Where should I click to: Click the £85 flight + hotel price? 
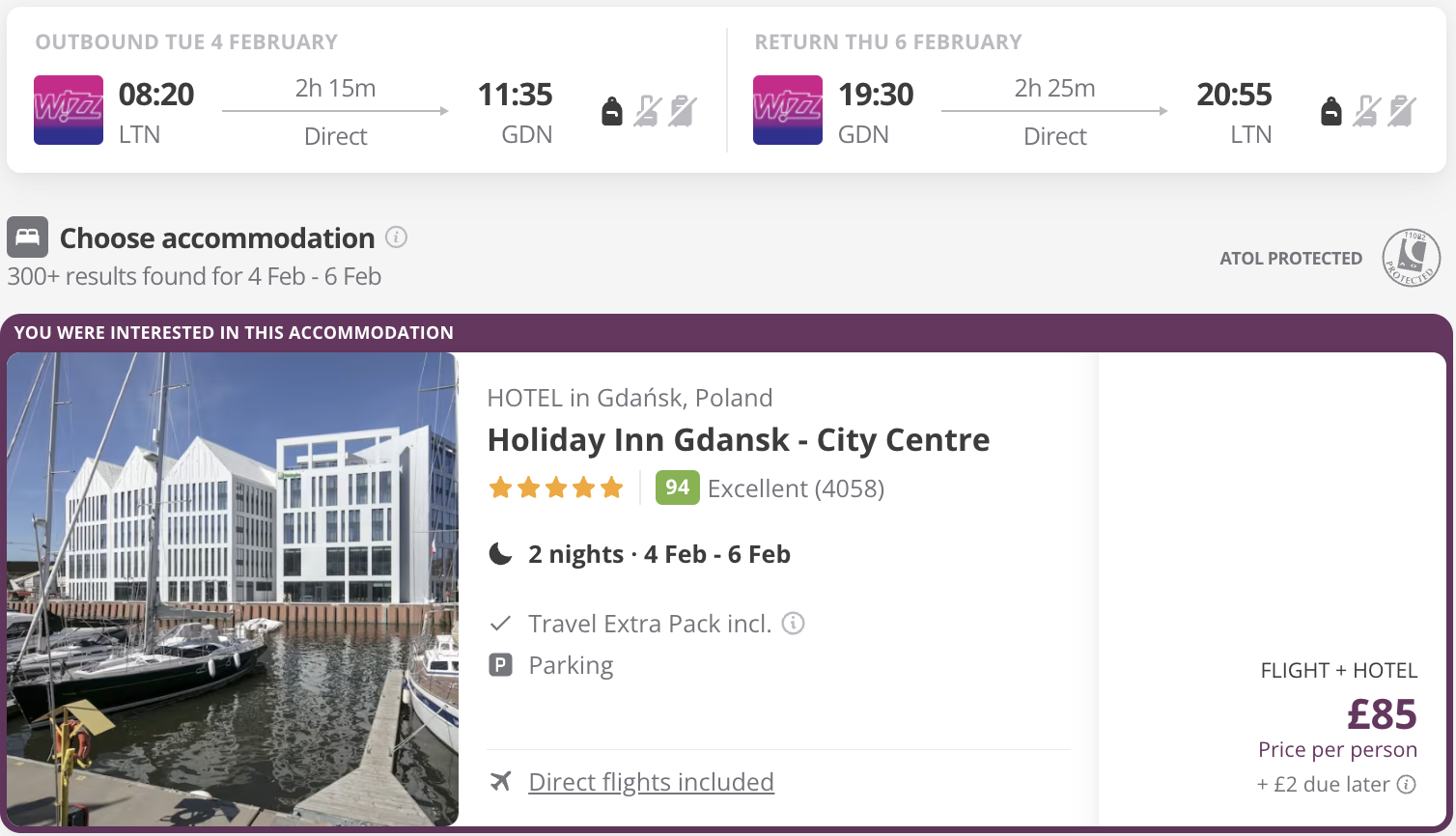pos(1381,714)
